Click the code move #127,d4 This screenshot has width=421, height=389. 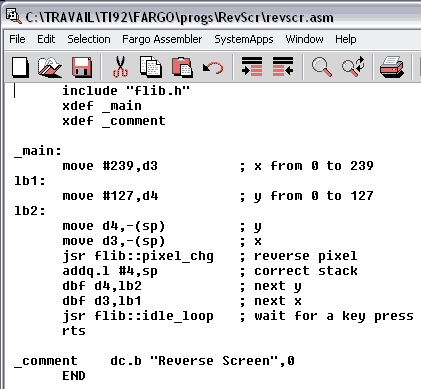(110, 196)
